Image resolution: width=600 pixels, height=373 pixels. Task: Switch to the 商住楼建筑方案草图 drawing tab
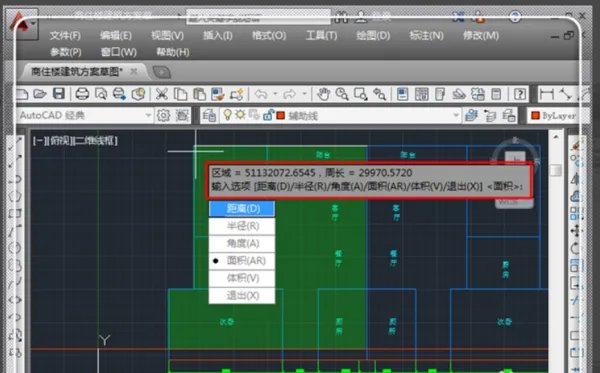click(x=77, y=72)
